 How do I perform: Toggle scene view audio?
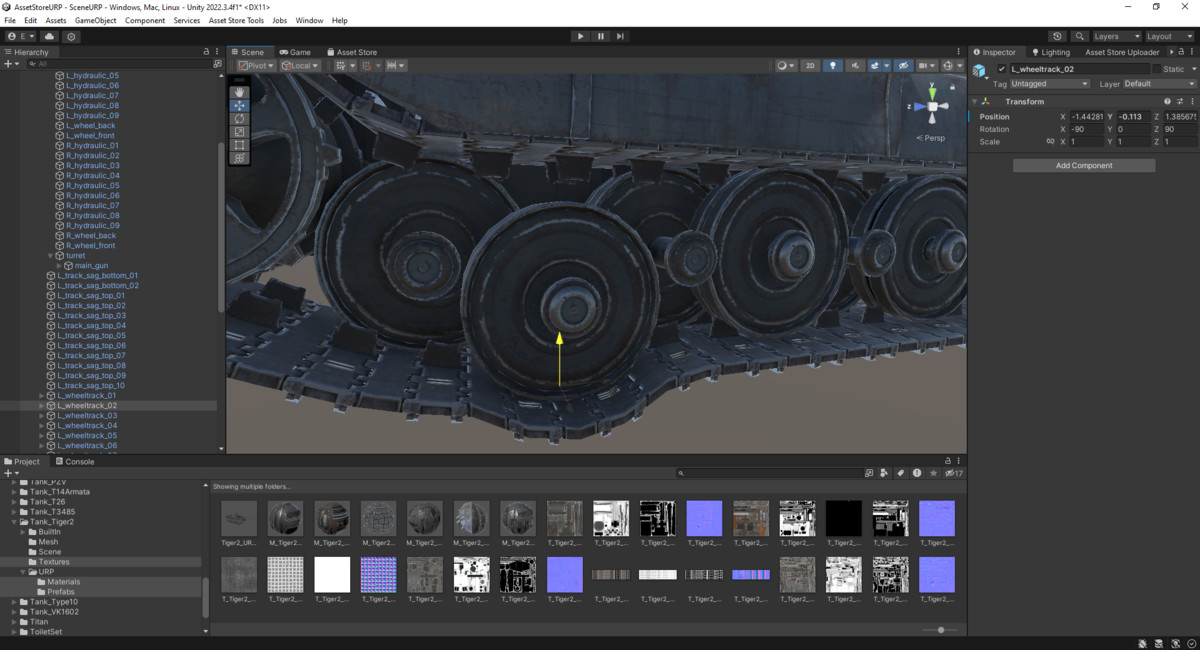pyautogui.click(x=856, y=65)
